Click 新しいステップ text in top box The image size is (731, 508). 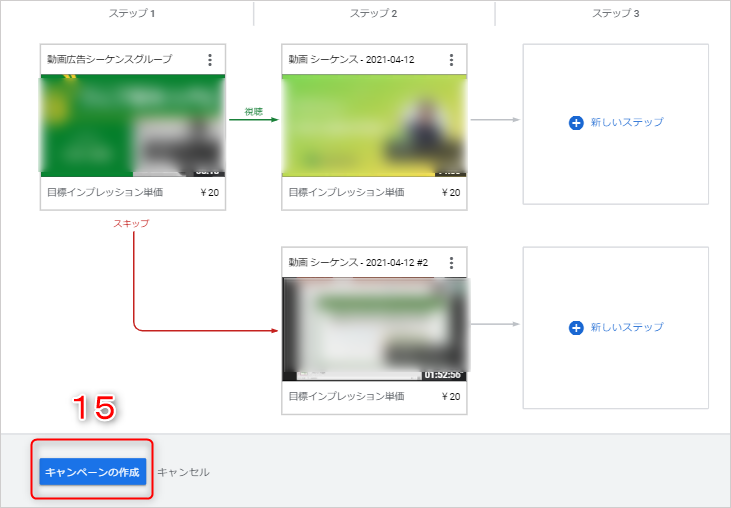click(627, 123)
